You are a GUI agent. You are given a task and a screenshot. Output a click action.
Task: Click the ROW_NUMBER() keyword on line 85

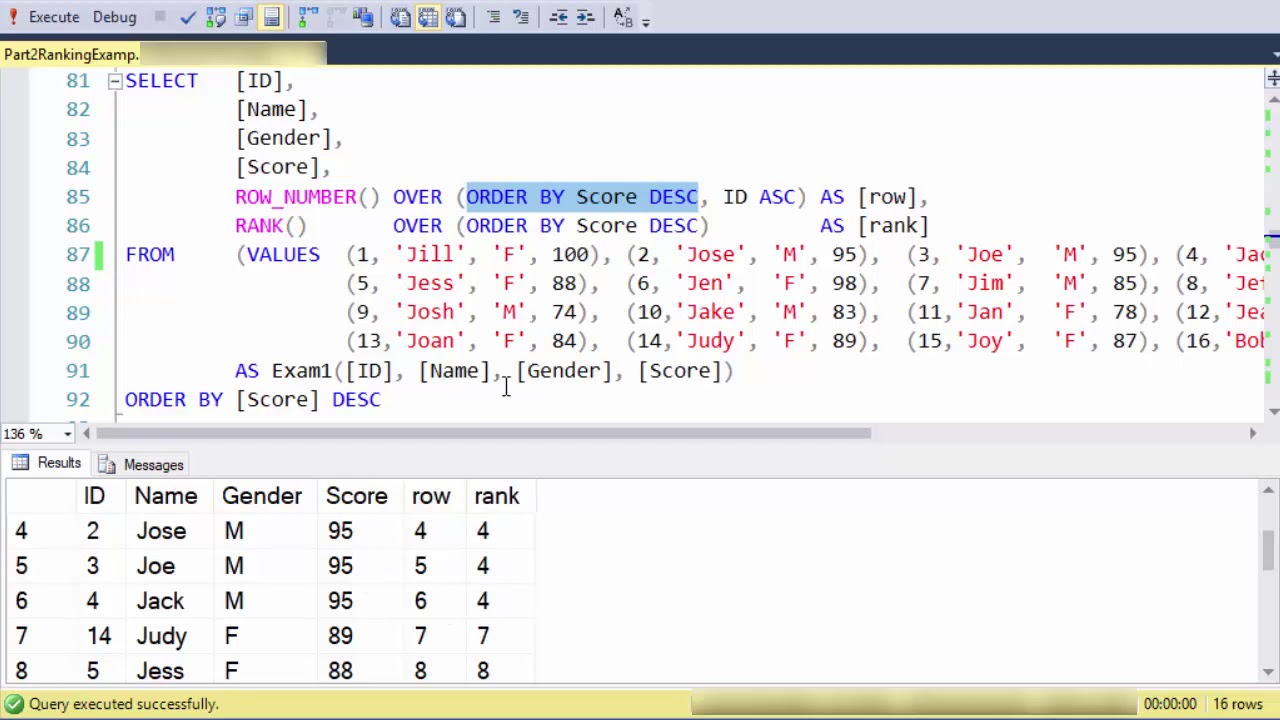tap(307, 197)
